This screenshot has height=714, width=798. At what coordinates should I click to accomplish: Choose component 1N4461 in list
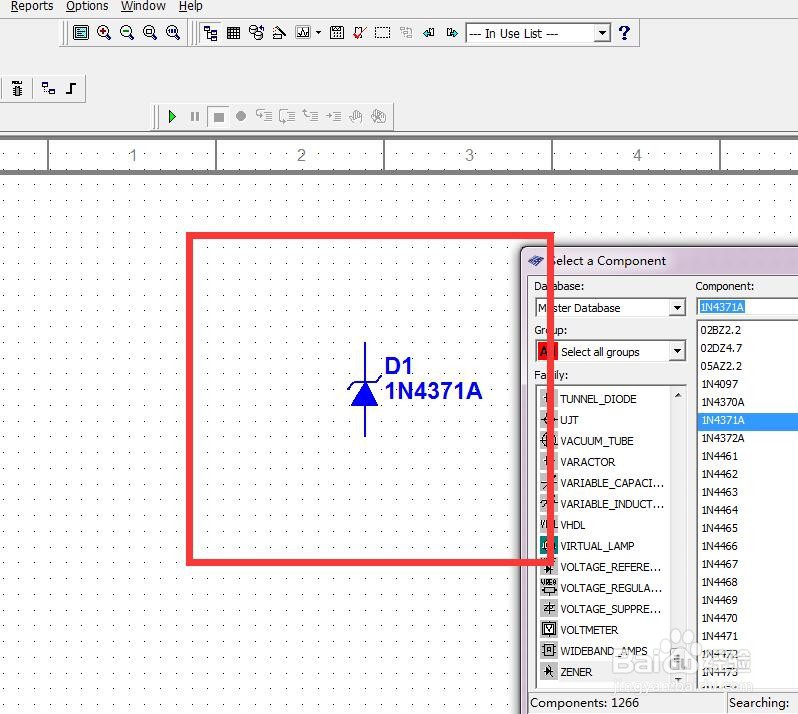click(719, 456)
